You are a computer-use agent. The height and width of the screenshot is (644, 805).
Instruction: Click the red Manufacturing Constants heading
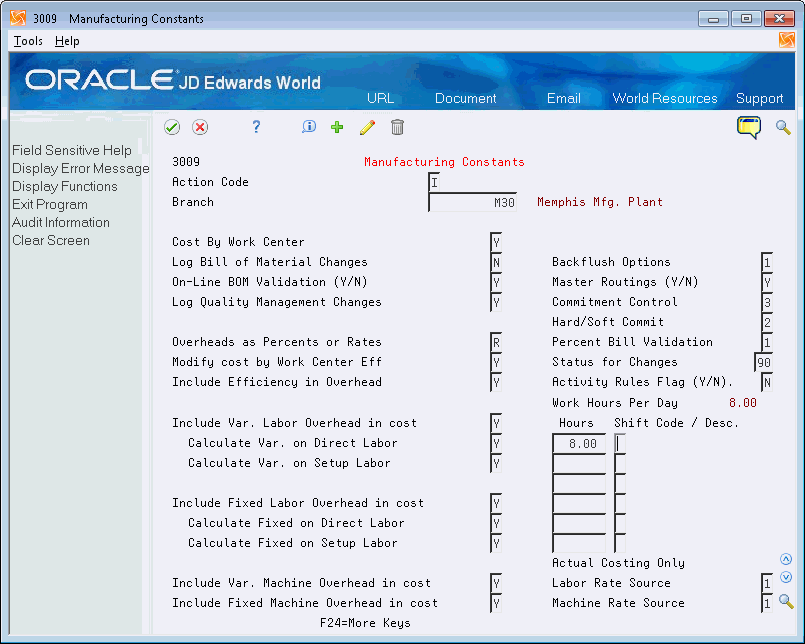(x=444, y=162)
